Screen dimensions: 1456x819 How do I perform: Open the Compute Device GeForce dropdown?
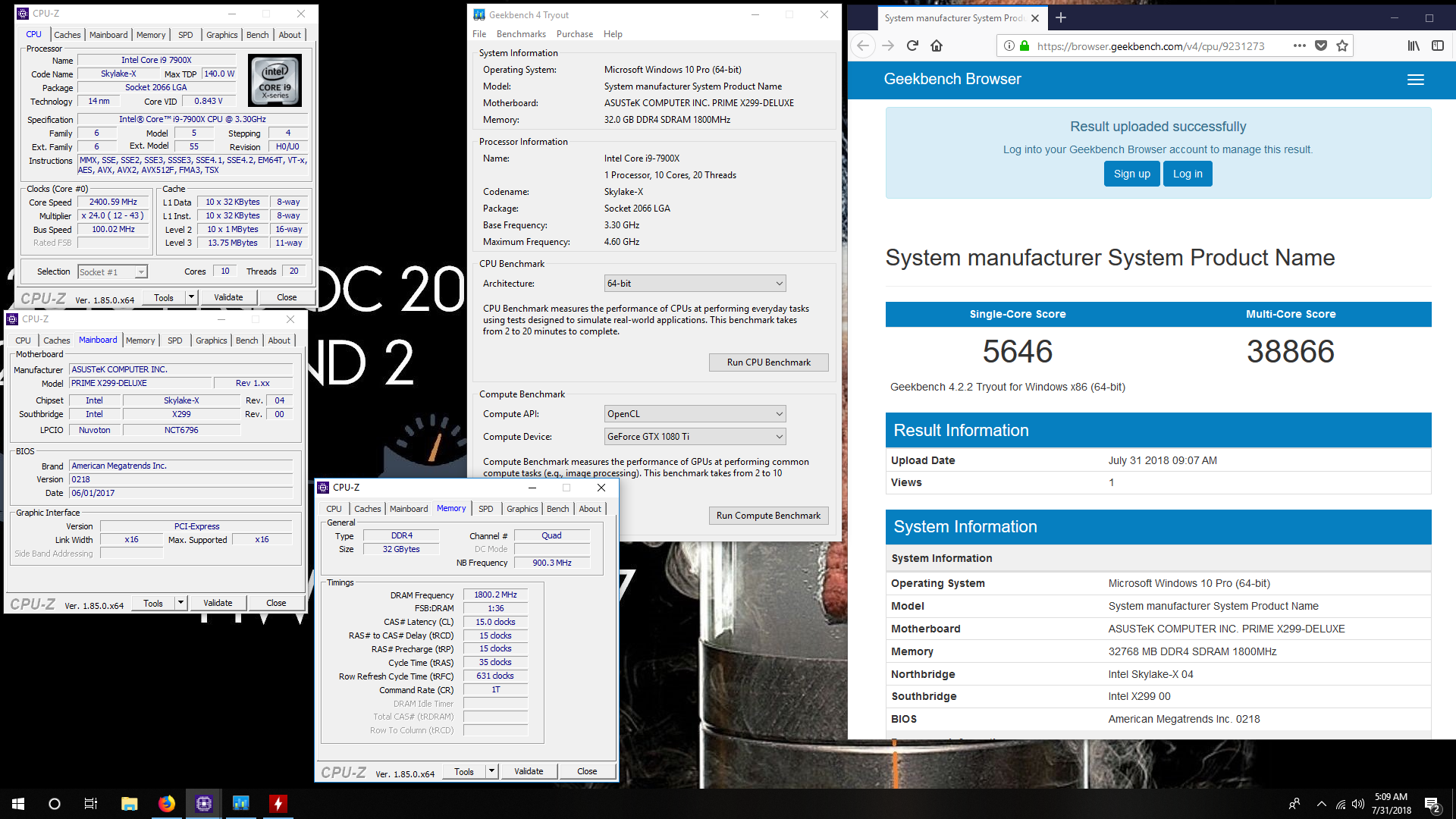click(695, 437)
